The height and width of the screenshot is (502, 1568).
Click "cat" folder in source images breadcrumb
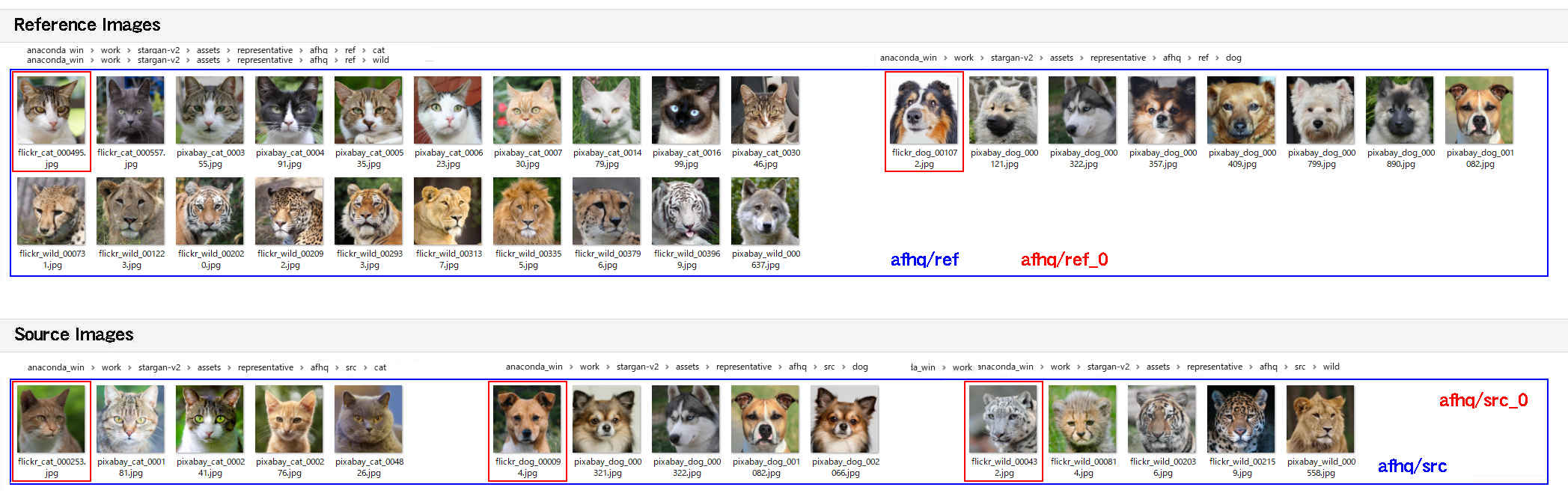(380, 367)
